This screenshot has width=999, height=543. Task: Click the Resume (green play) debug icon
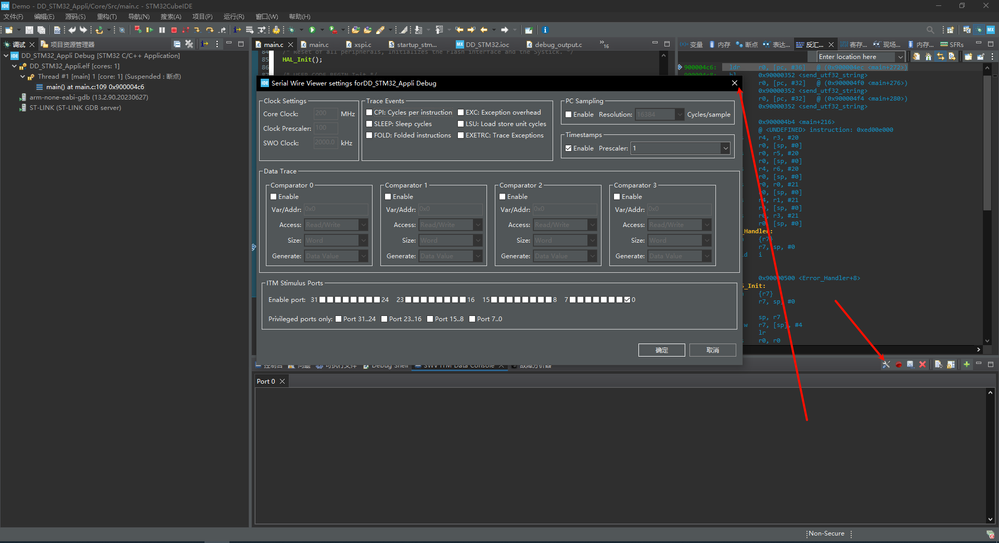[x=149, y=30]
